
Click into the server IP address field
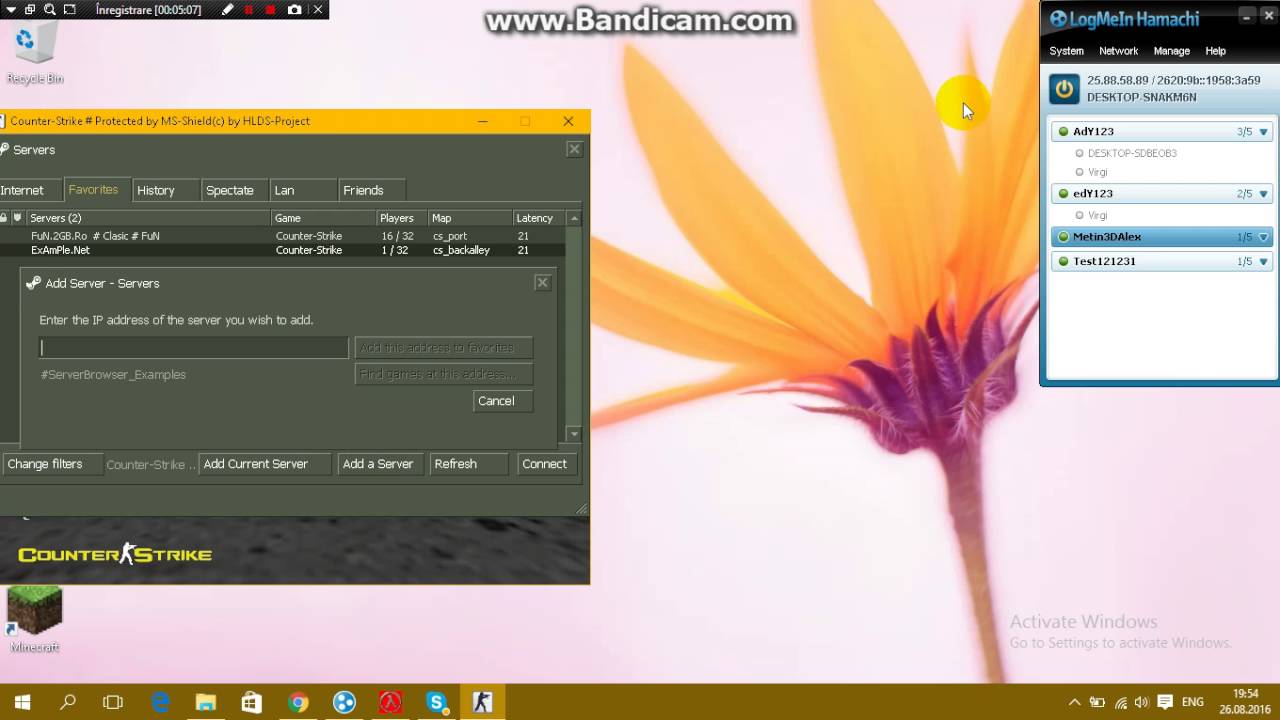point(194,347)
